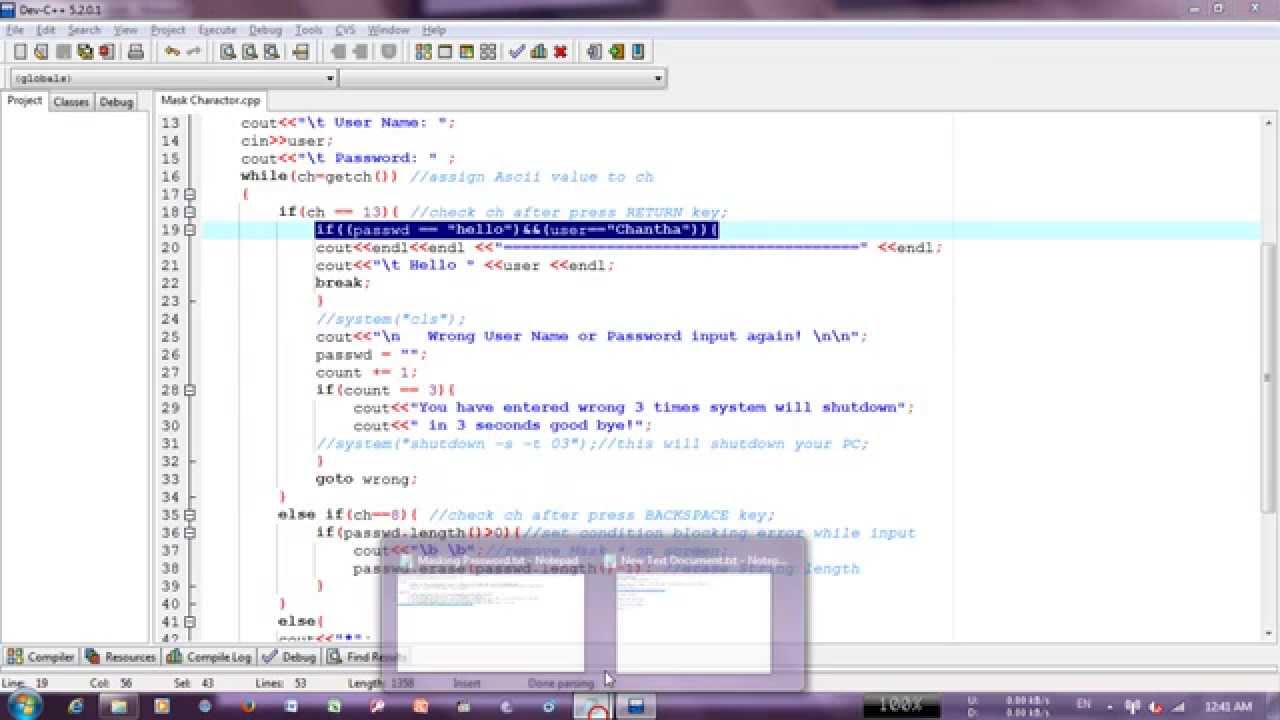Click the New file toolbar icon
This screenshot has height=720, width=1280.
click(21, 52)
